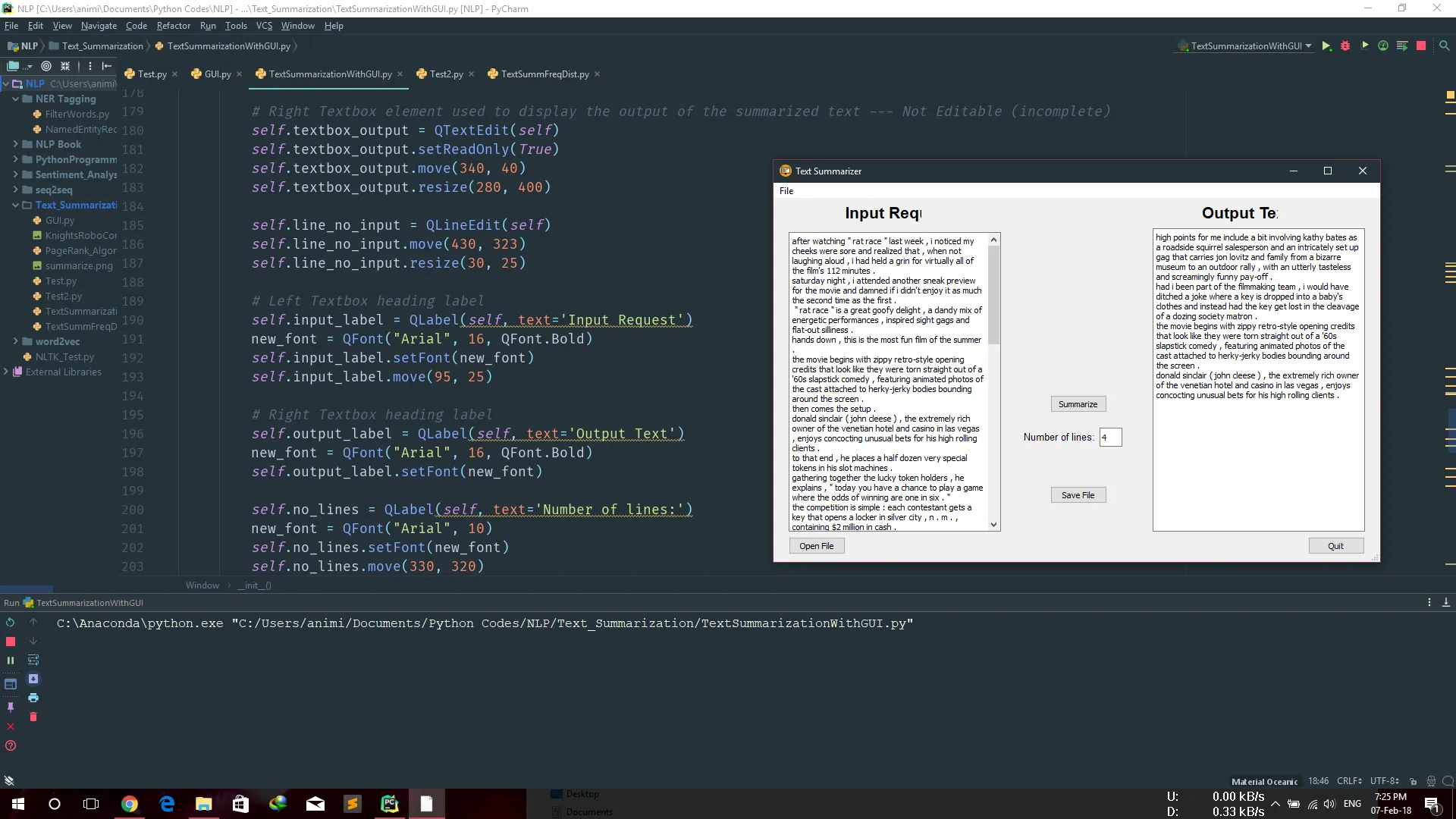Viewport: 1456px width, 819px height.
Task: Click the Pin Tab icon in Run panel
Action: [11, 707]
